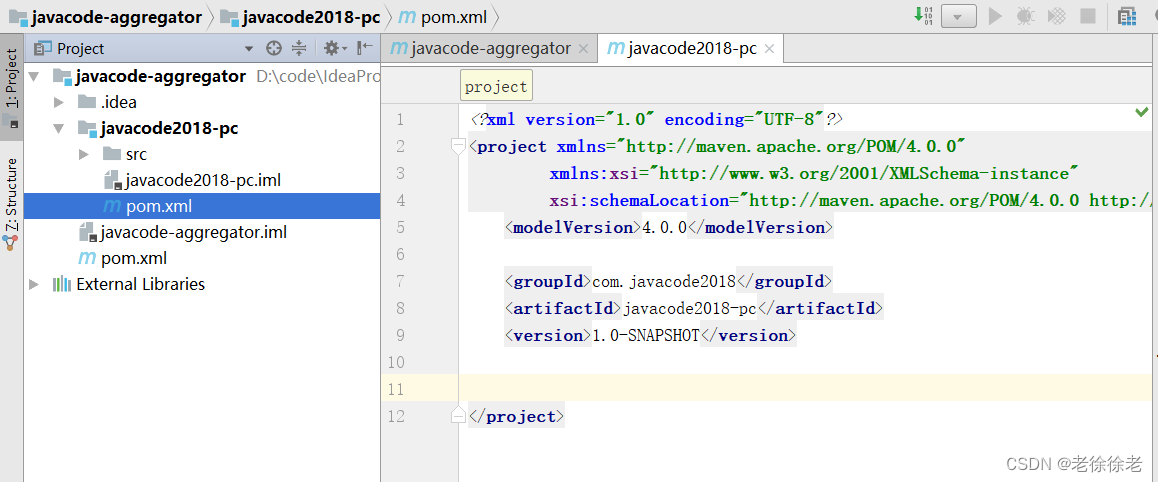Click the Stop square icon
Image resolution: width=1158 pixels, height=482 pixels.
(x=1087, y=16)
